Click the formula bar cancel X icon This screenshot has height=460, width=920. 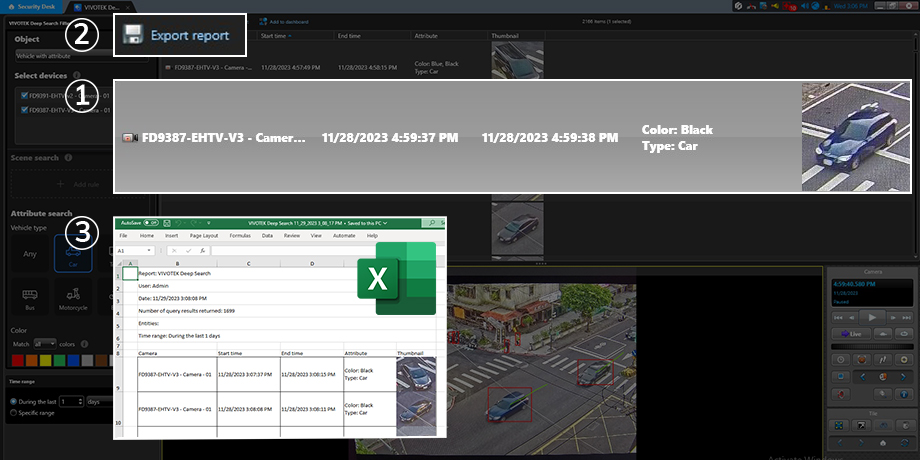(x=174, y=251)
